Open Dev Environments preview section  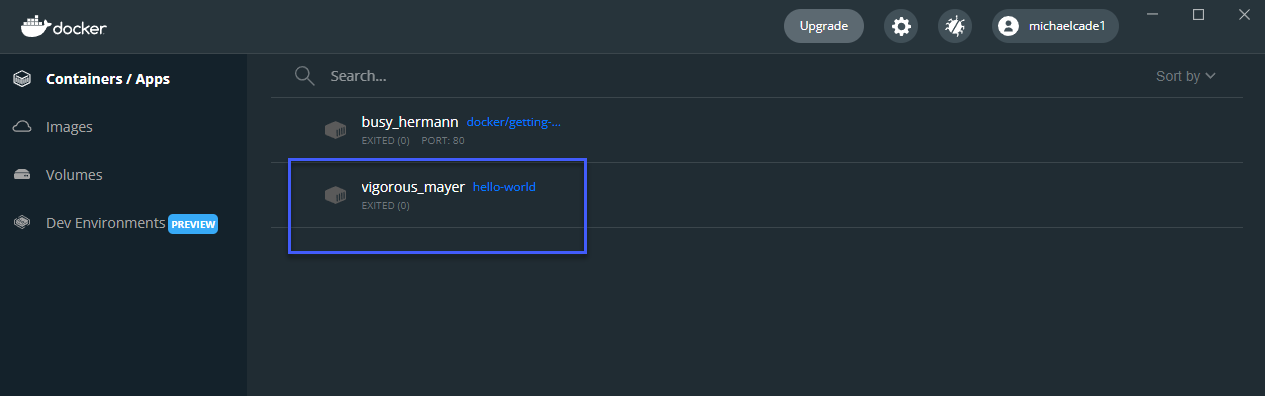[105, 223]
